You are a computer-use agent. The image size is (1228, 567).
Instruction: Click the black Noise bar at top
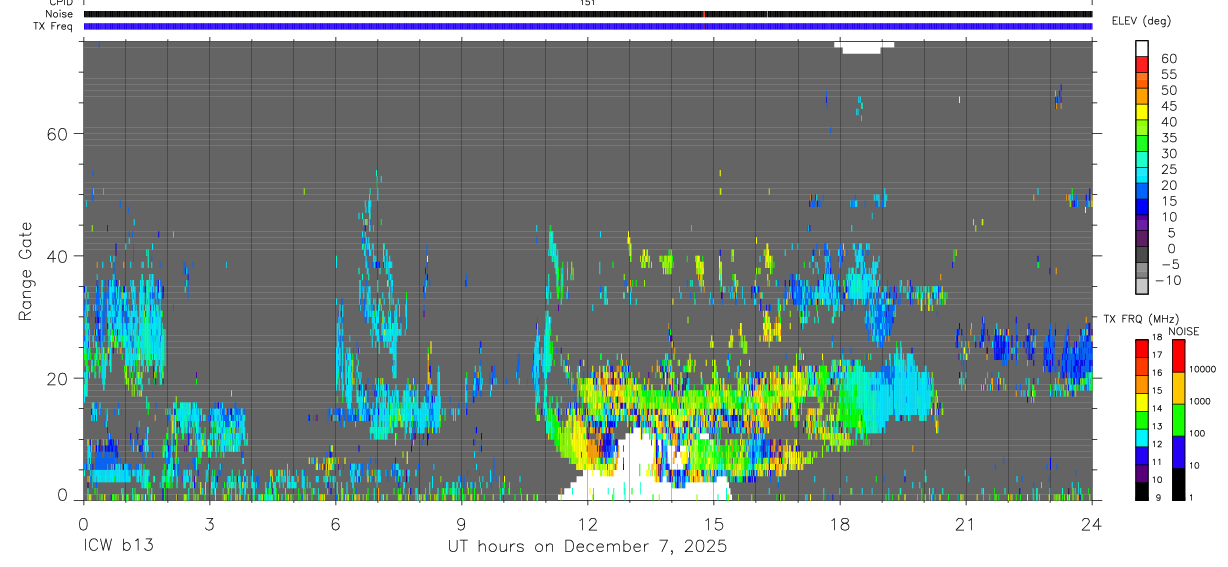(588, 14)
